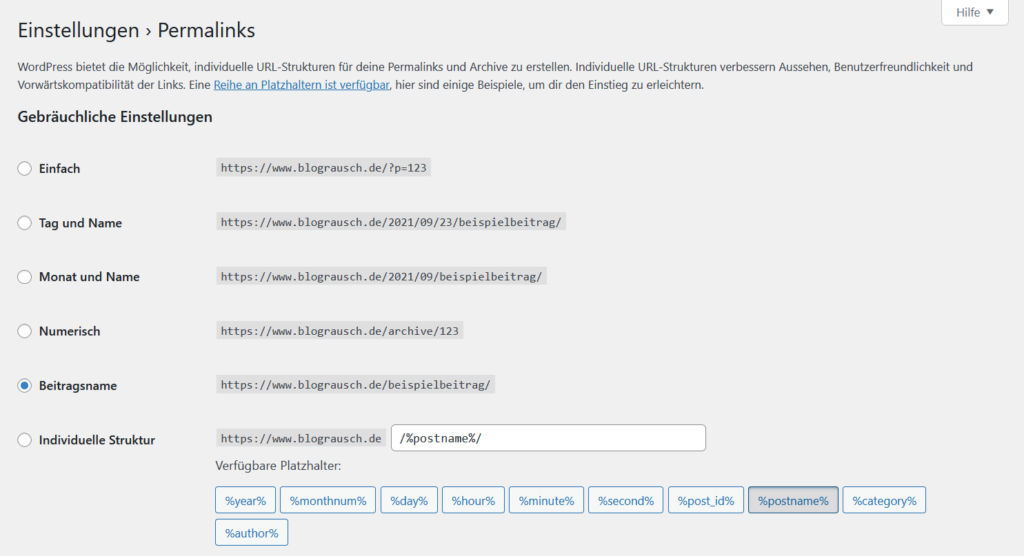The image size is (1024, 556).
Task: Insert the %minute% placeholder
Action: 546,500
